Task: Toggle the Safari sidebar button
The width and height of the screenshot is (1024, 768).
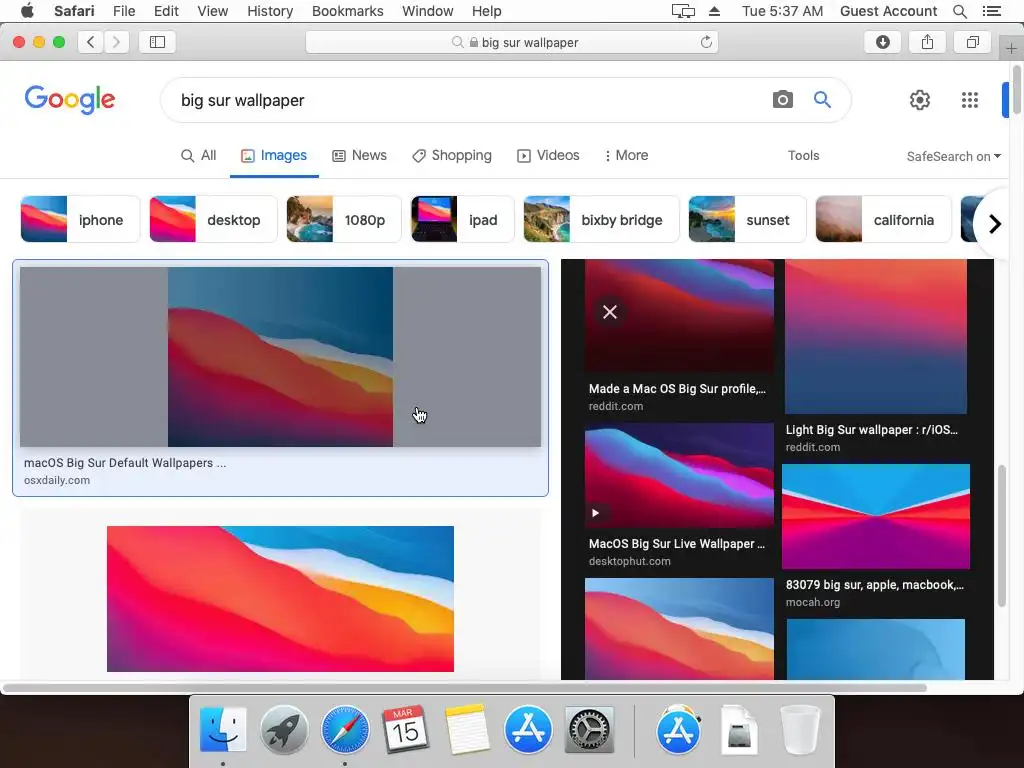Action: click(157, 42)
